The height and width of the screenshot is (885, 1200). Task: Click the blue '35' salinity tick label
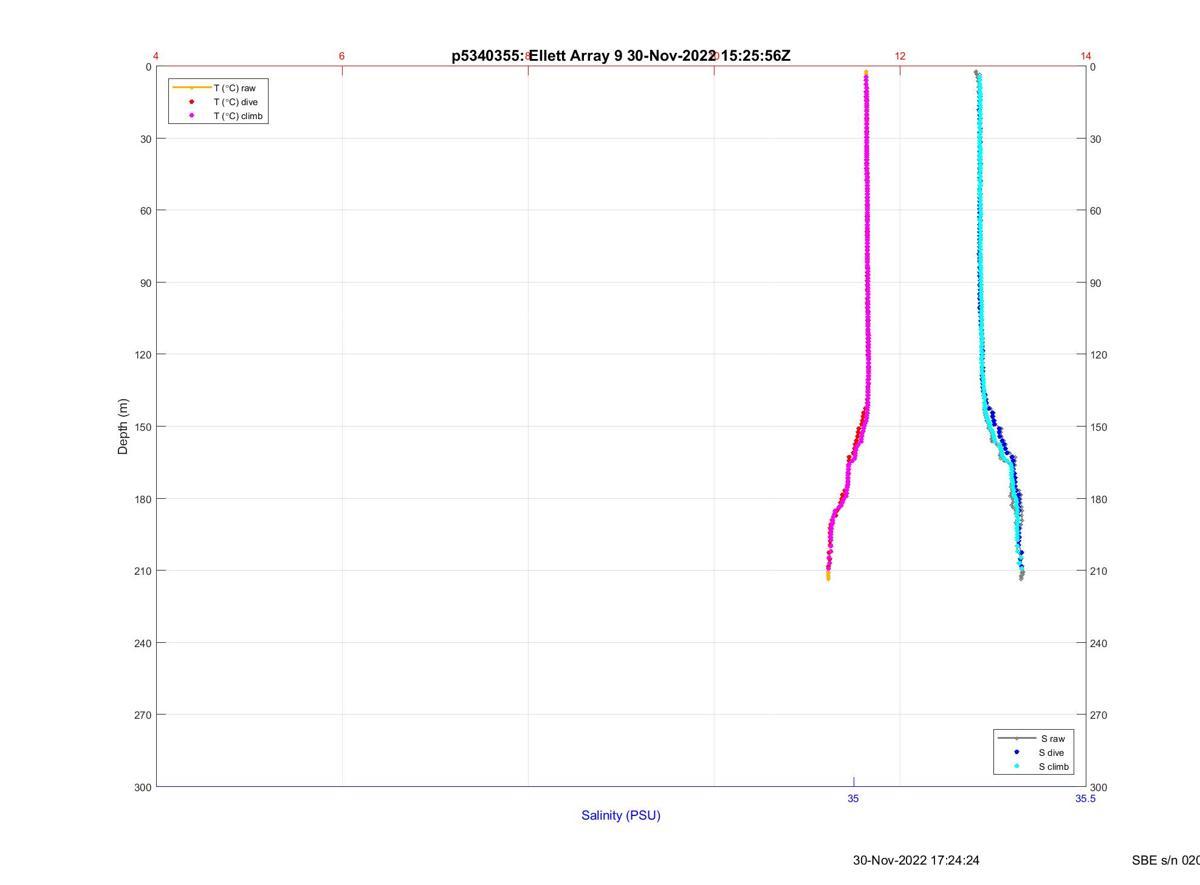click(853, 799)
